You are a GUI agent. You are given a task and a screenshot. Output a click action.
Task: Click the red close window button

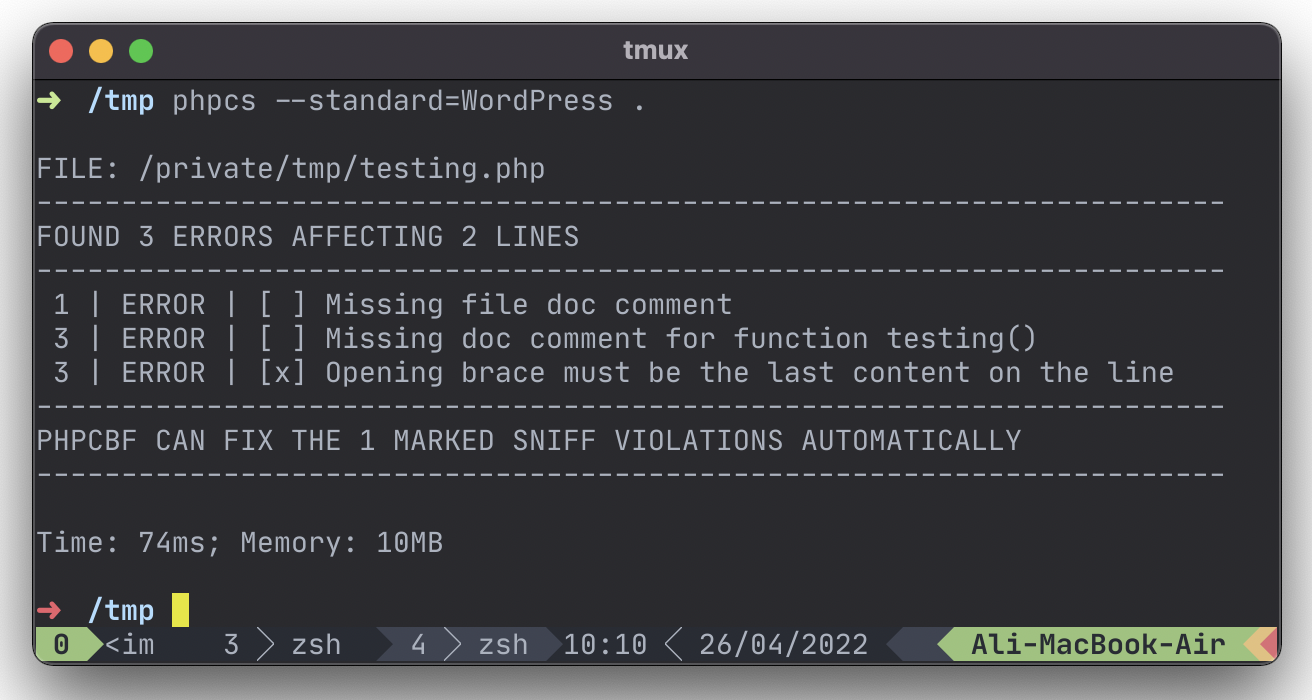pos(61,50)
